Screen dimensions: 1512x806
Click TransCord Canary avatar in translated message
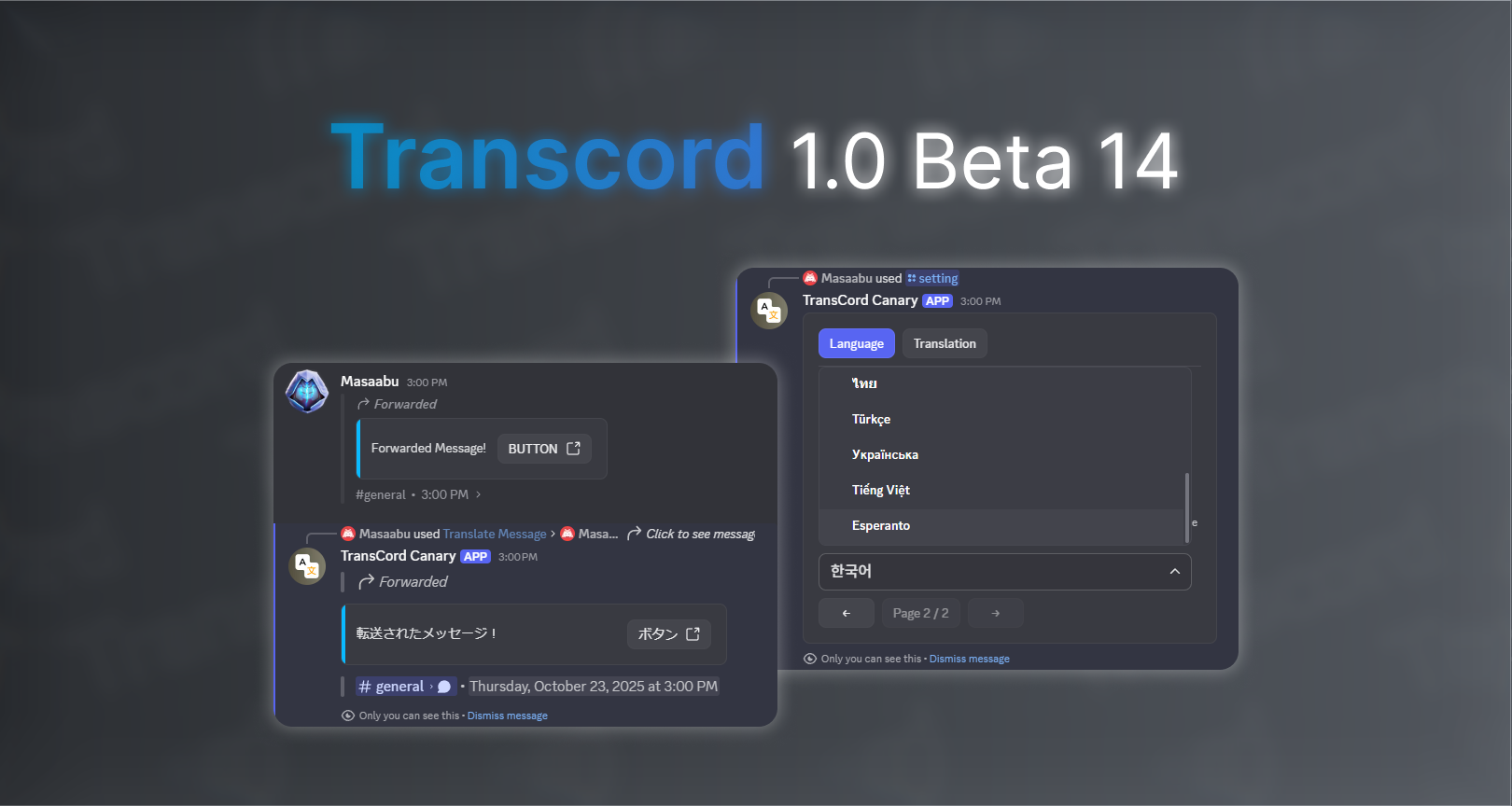point(307,566)
